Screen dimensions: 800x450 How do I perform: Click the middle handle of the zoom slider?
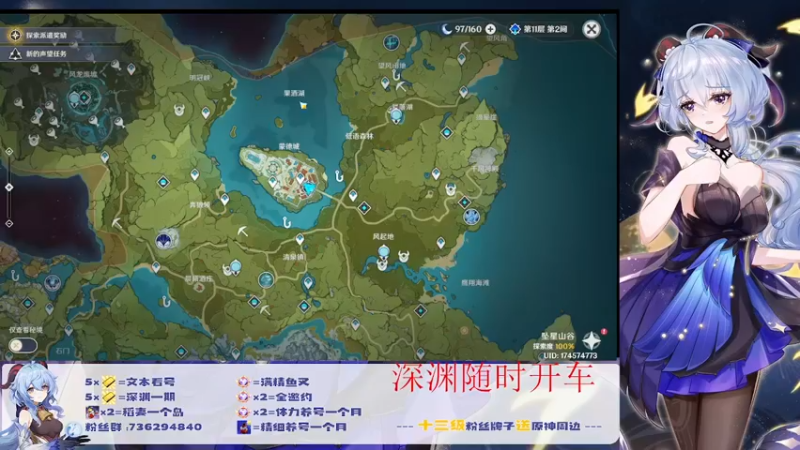(x=9, y=187)
